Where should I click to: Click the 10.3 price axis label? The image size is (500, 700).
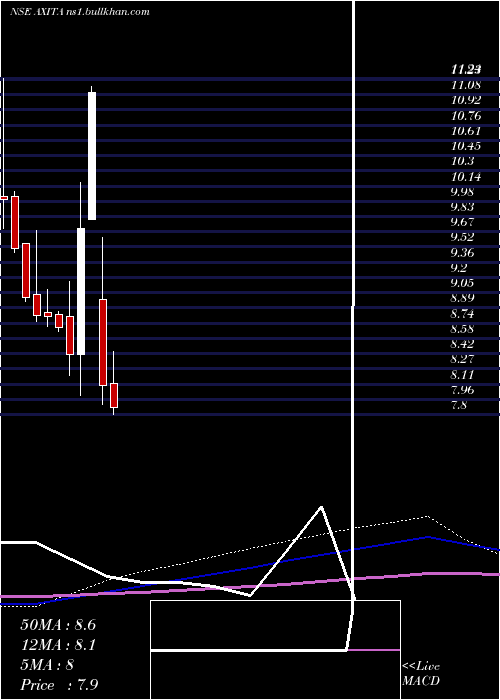point(462,162)
